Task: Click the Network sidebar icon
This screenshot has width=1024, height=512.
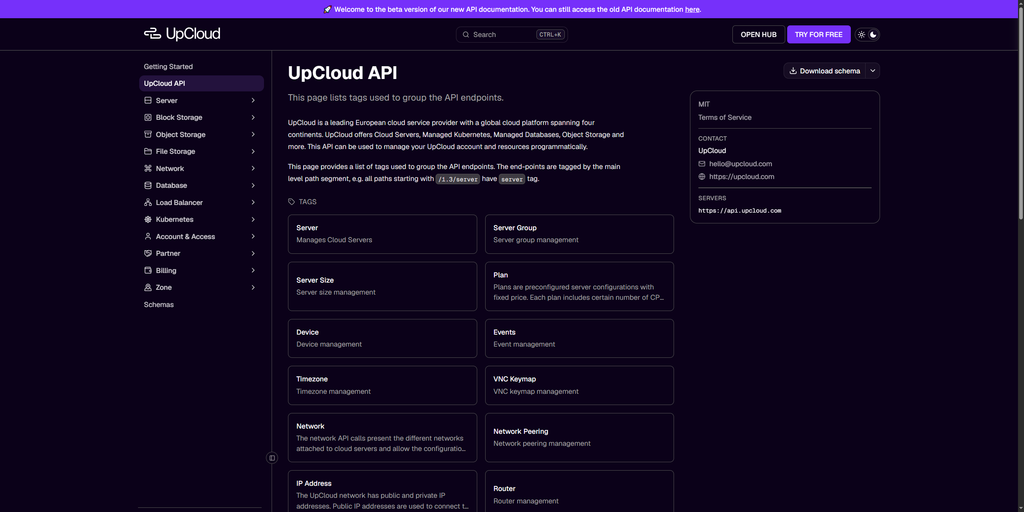Action: [148, 168]
